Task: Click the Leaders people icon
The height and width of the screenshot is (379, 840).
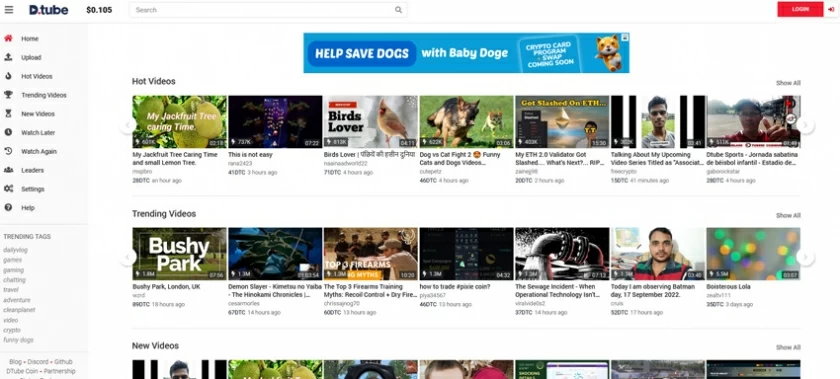Action: click(8, 170)
